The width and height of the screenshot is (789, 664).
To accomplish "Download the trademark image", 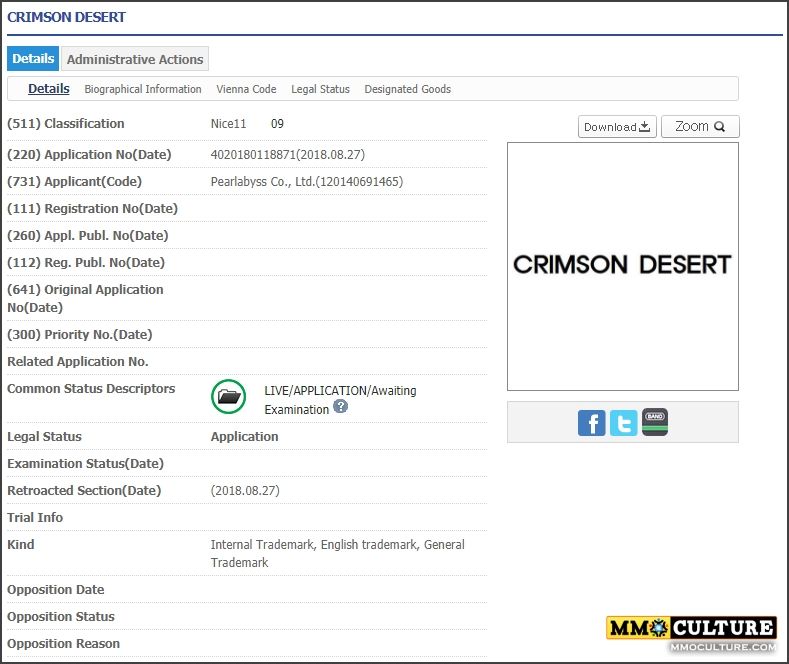I will tap(617, 127).
